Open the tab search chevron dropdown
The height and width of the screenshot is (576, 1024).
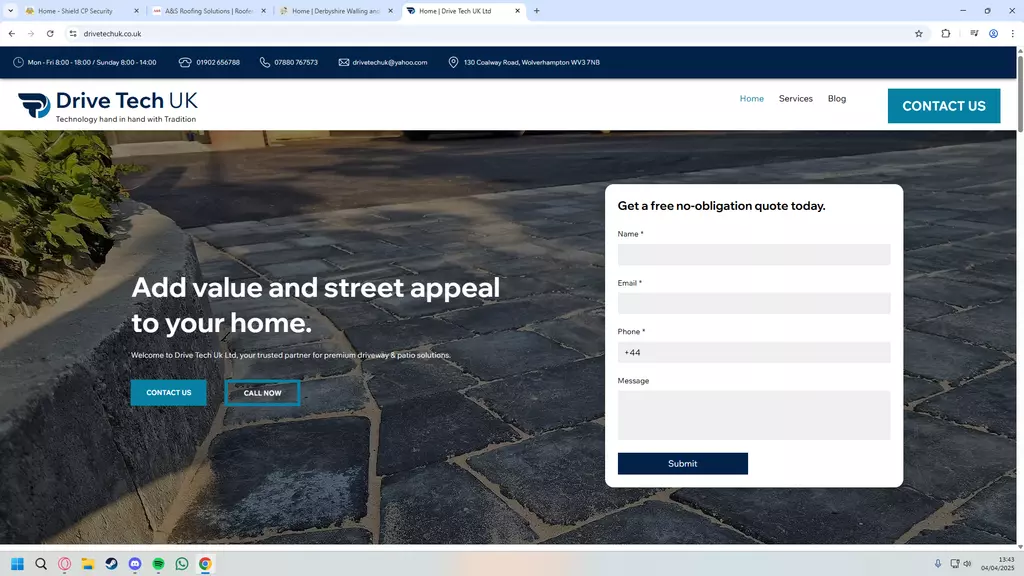[10, 11]
